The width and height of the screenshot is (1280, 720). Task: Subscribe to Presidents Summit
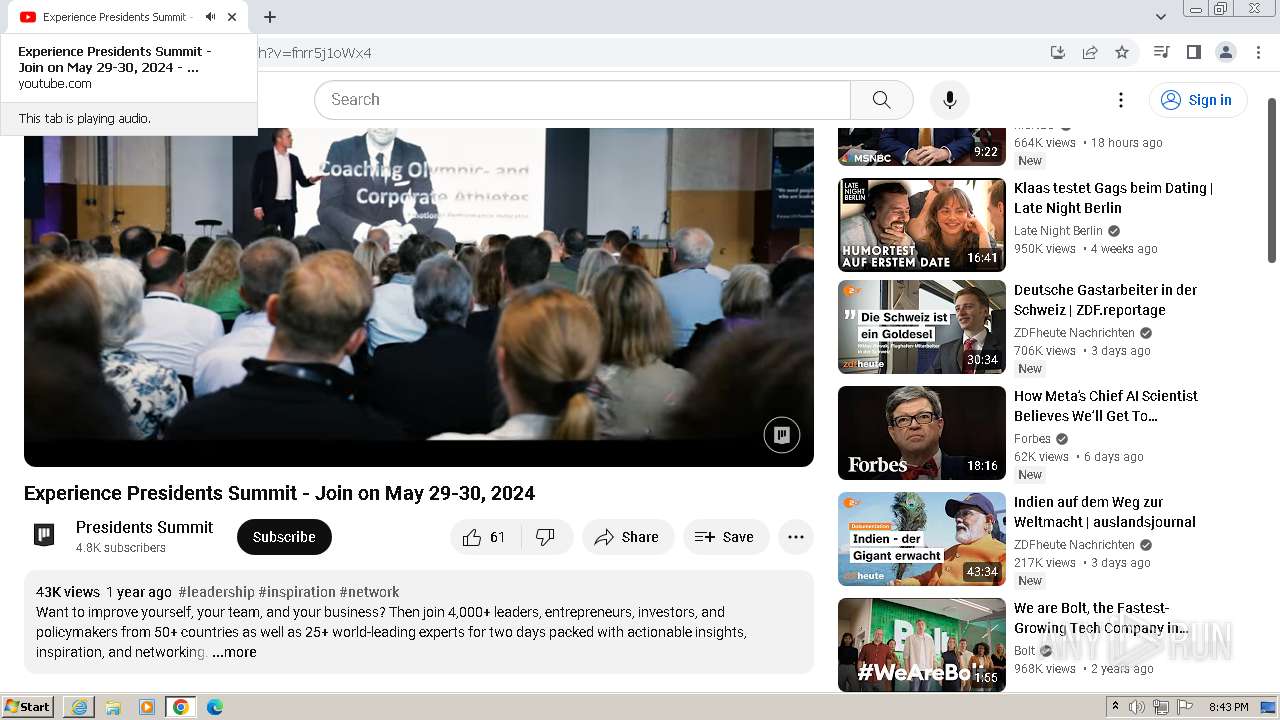pos(284,537)
